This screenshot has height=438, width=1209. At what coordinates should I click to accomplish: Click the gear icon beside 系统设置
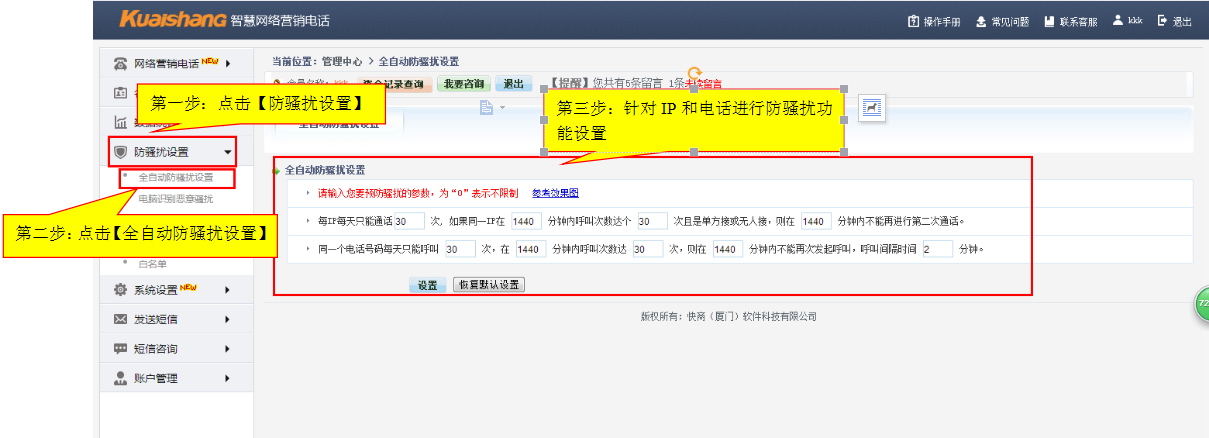(121, 290)
